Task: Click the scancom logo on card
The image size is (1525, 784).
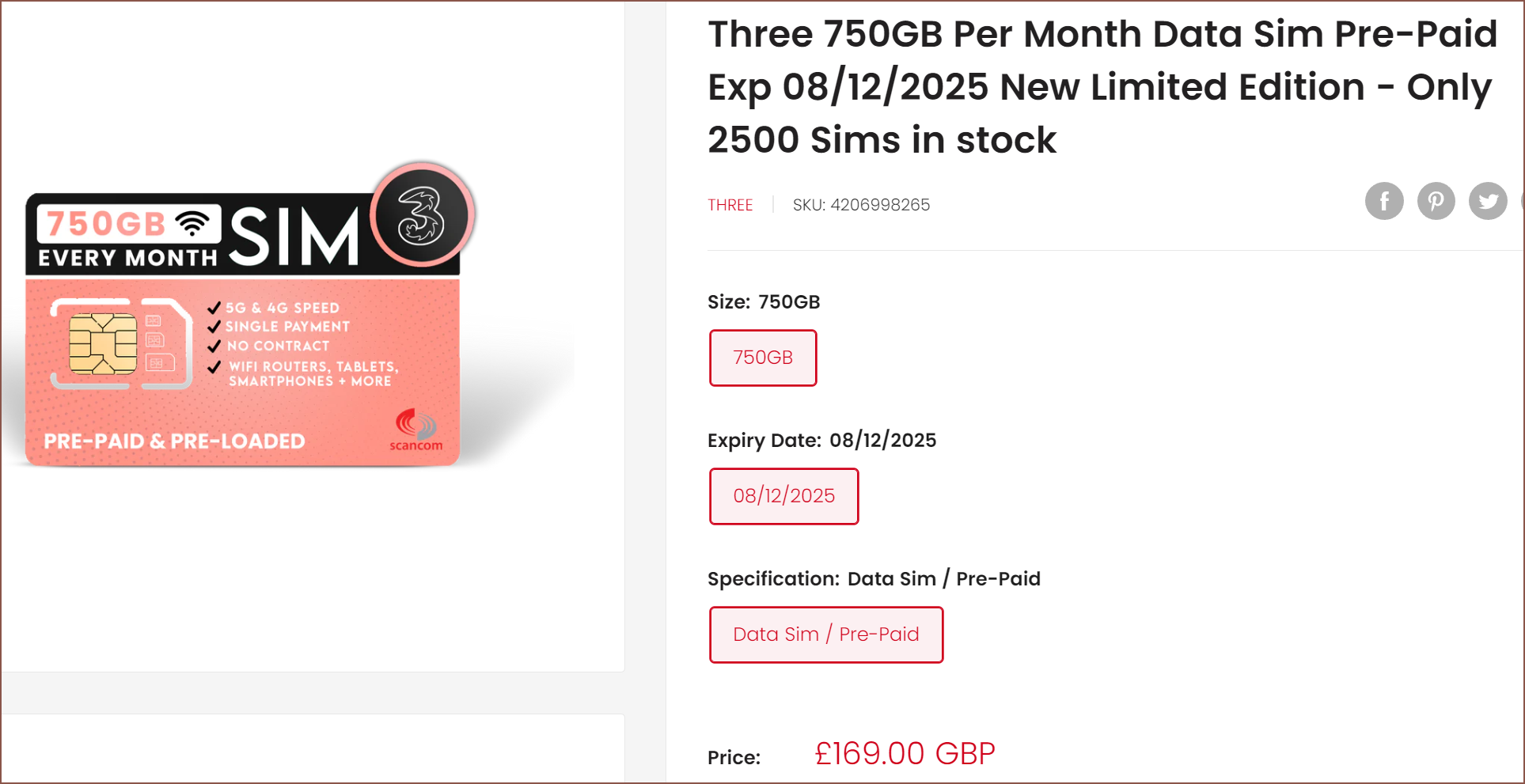Action: (415, 430)
